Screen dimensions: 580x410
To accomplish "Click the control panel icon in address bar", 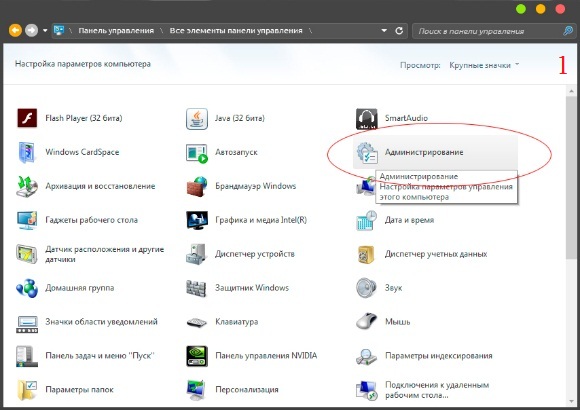I will point(59,30).
